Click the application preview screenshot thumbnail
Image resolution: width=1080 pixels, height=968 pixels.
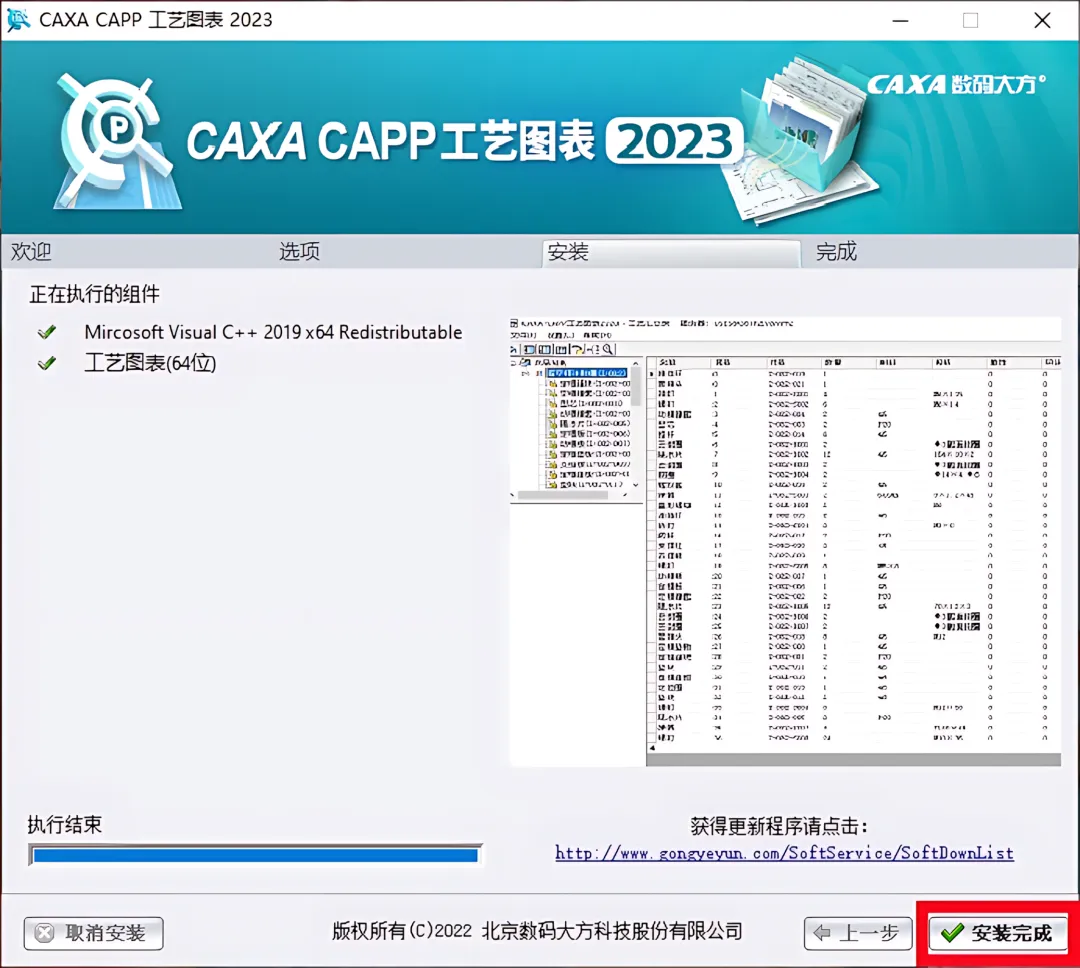point(785,542)
